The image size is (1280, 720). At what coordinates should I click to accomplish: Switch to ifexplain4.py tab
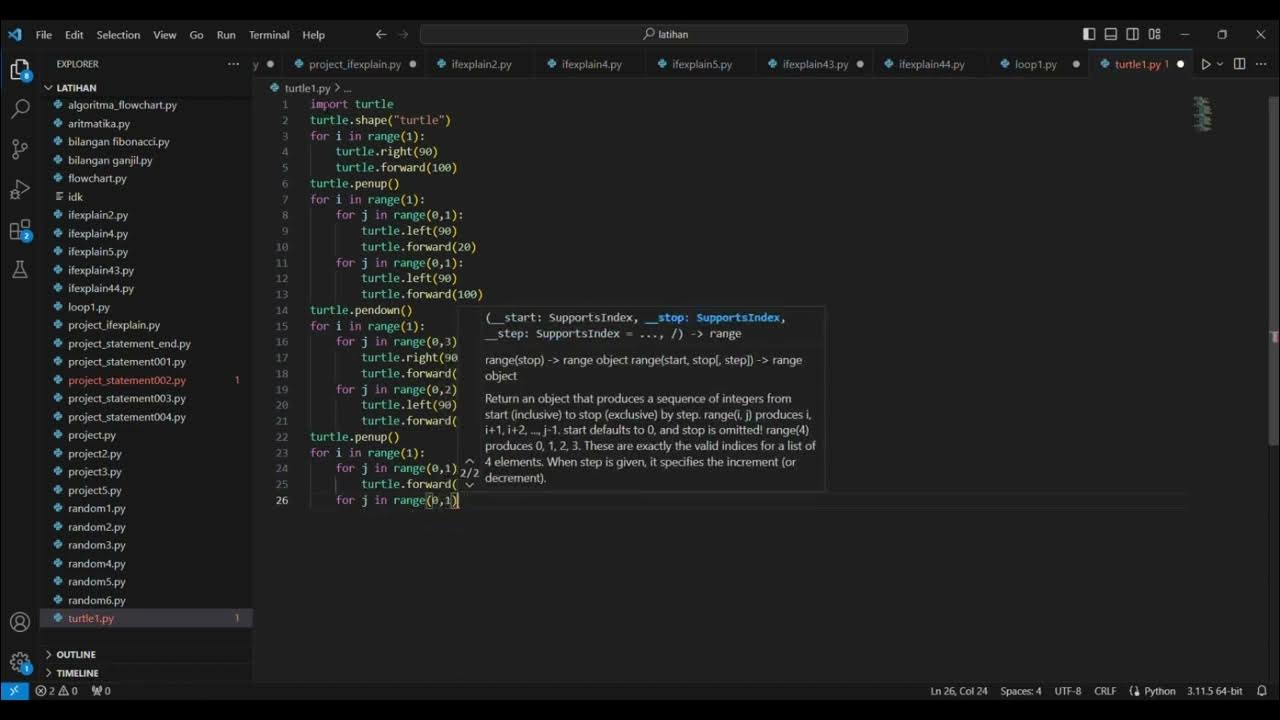click(x=591, y=64)
